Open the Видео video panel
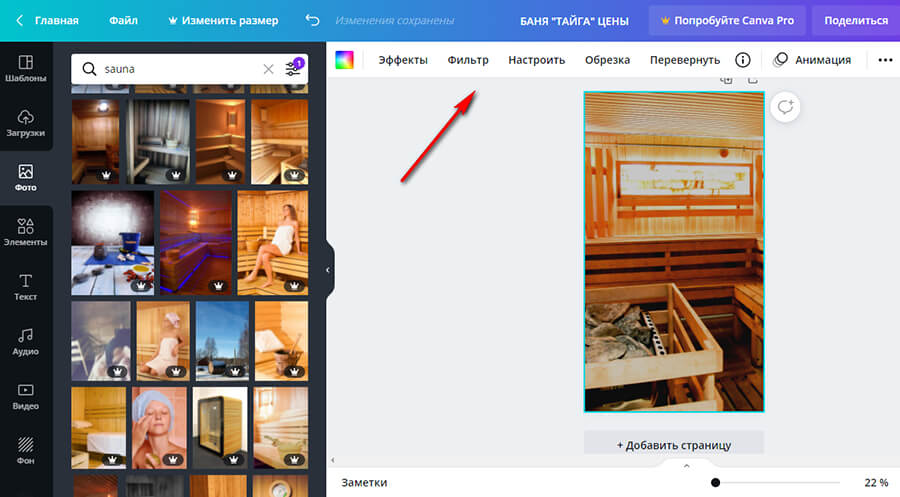This screenshot has height=497, width=900. coord(26,395)
